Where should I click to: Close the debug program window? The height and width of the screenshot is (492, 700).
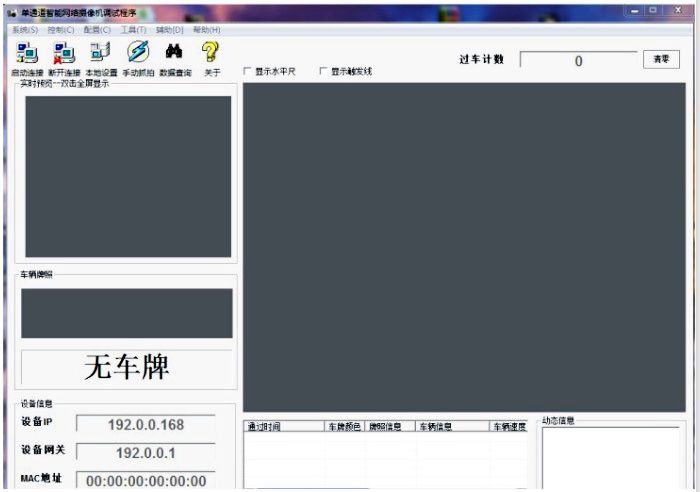pyautogui.click(x=678, y=10)
